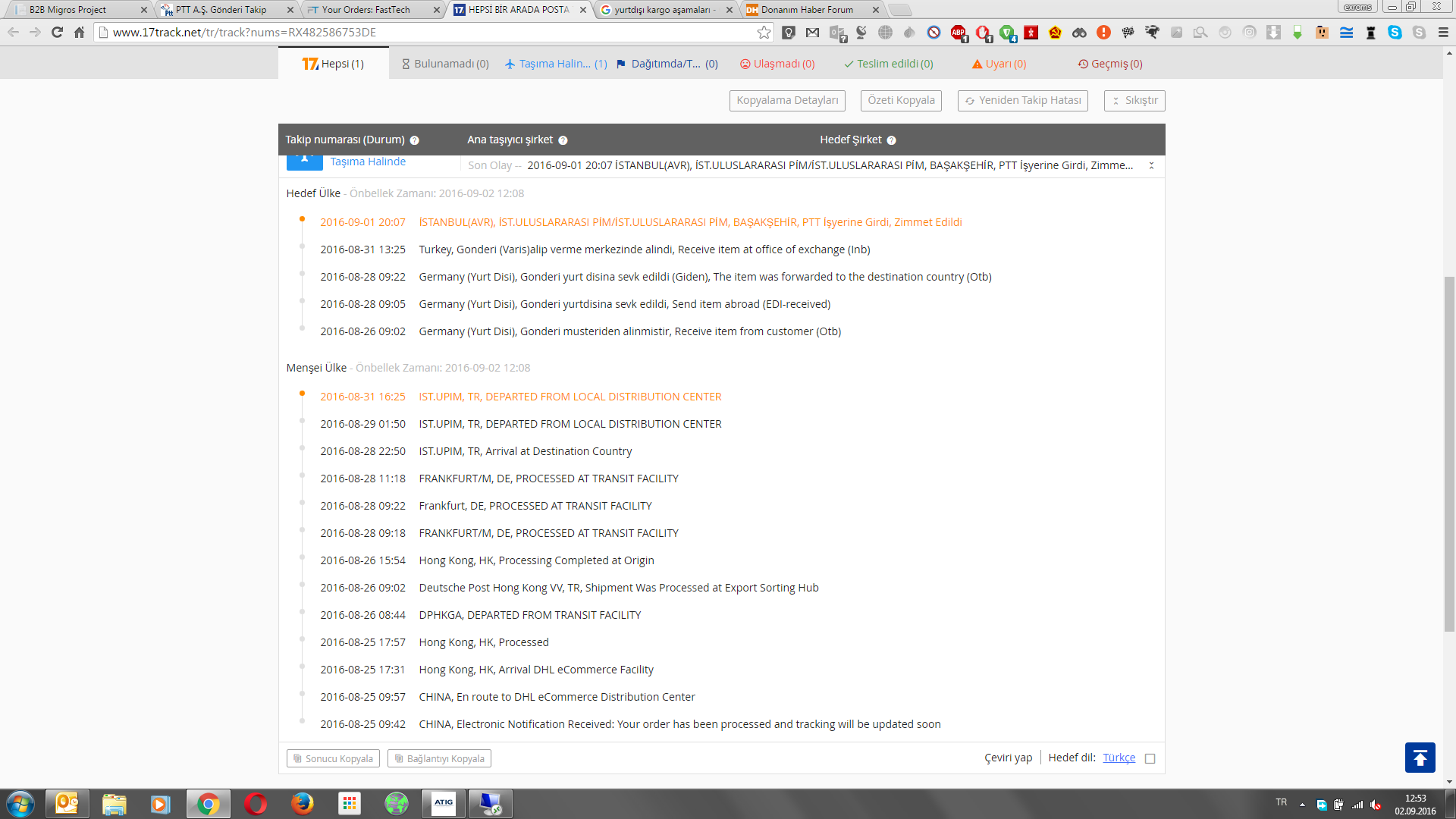Close the HEPSİ BİR ARADA POSTA tab

point(582,10)
